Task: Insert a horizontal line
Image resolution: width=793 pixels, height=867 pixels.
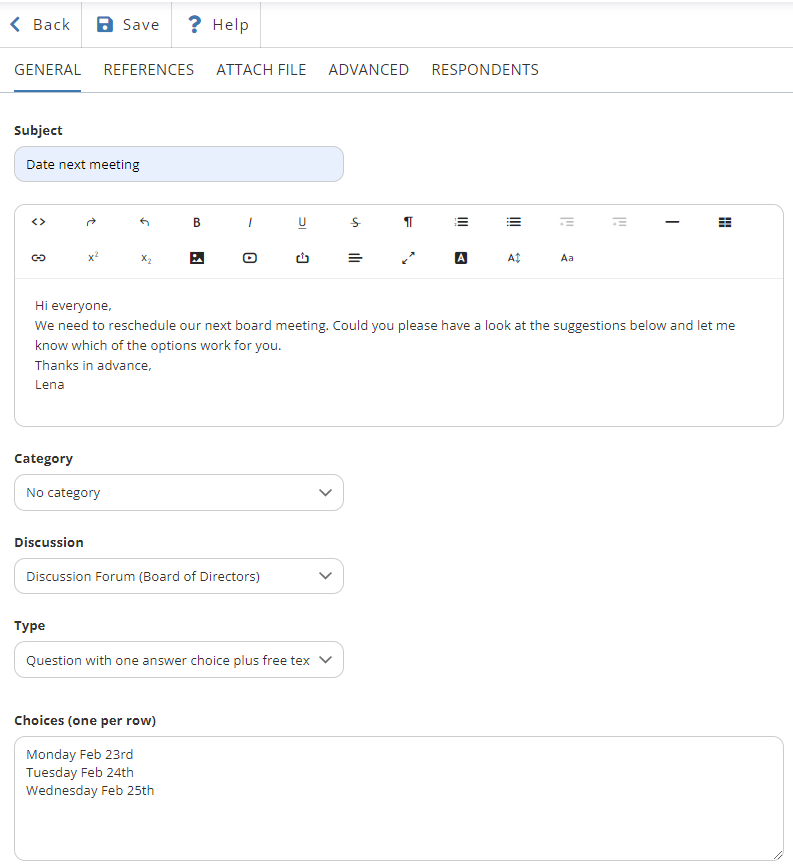Action: coord(672,222)
